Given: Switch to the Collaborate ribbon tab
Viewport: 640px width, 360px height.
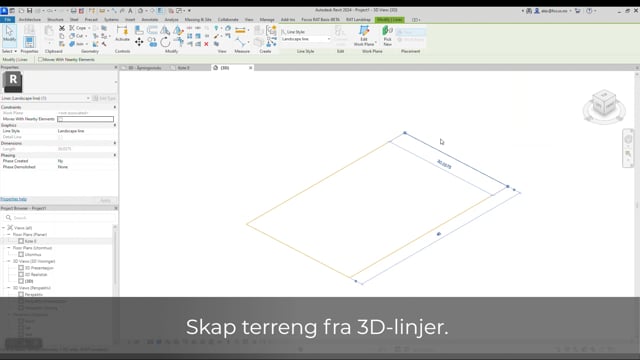Looking at the screenshot, I should [228, 20].
